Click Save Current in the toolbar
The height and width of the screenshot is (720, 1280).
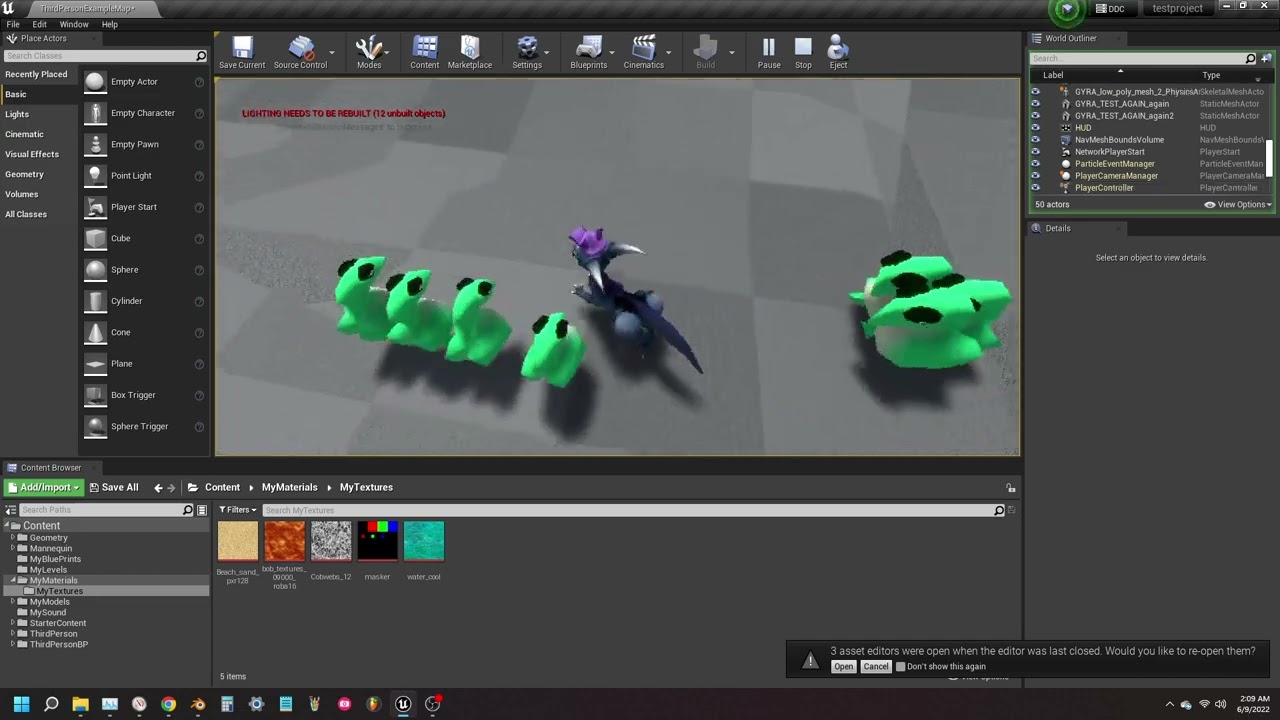point(242,52)
